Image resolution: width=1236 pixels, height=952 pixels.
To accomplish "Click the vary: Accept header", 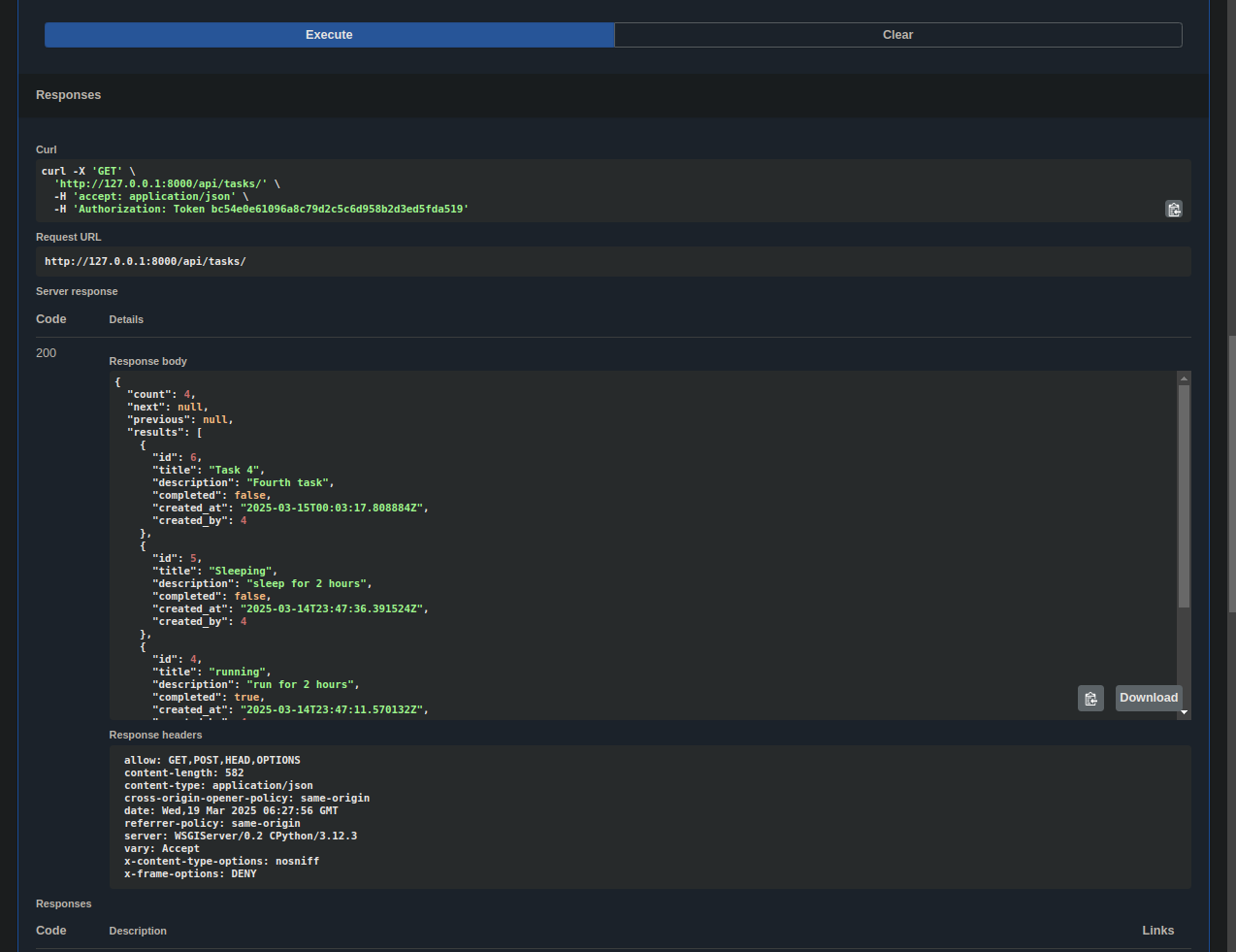I will pos(162,849).
